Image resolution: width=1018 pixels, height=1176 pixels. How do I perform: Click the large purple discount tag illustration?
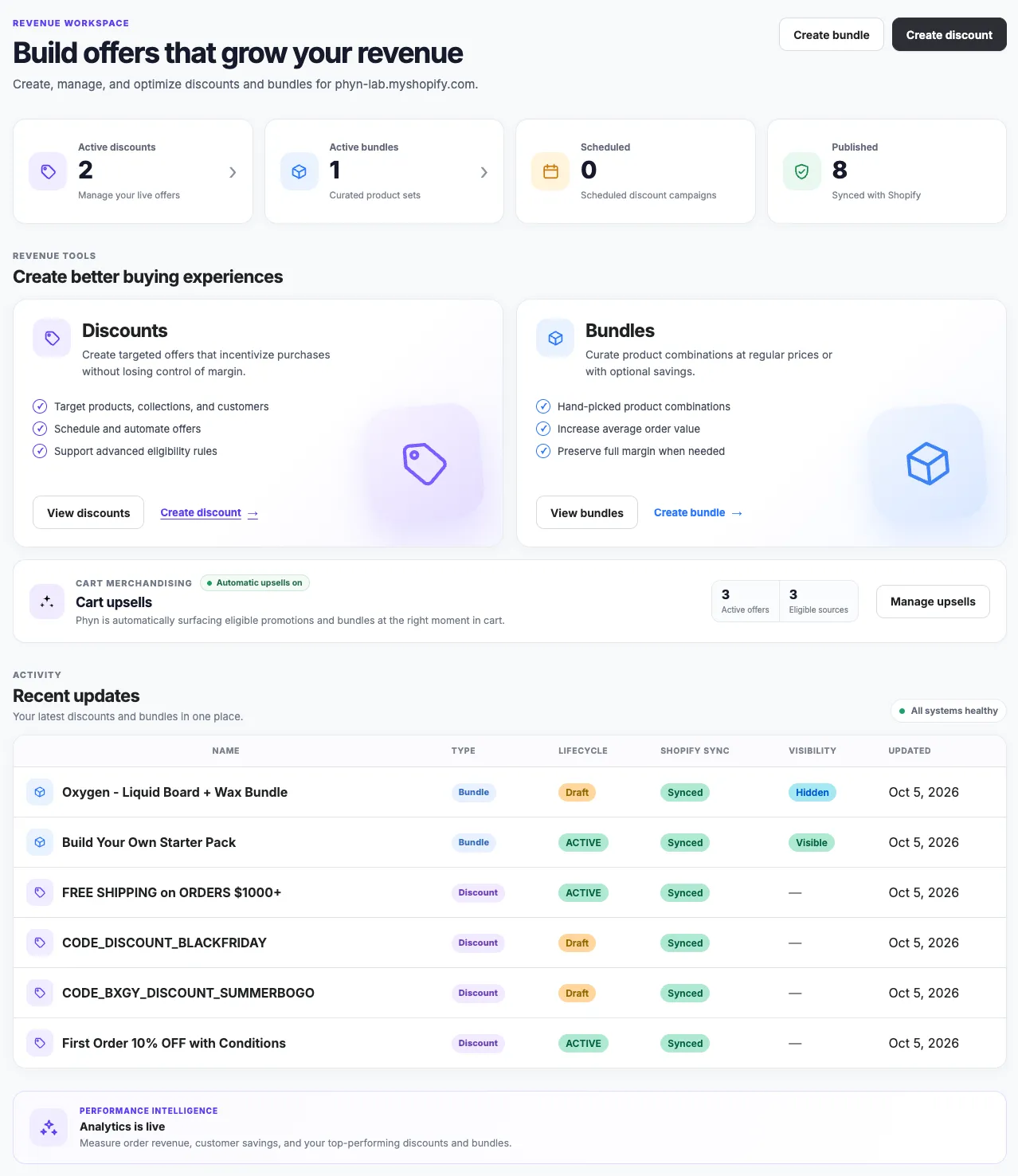click(425, 463)
